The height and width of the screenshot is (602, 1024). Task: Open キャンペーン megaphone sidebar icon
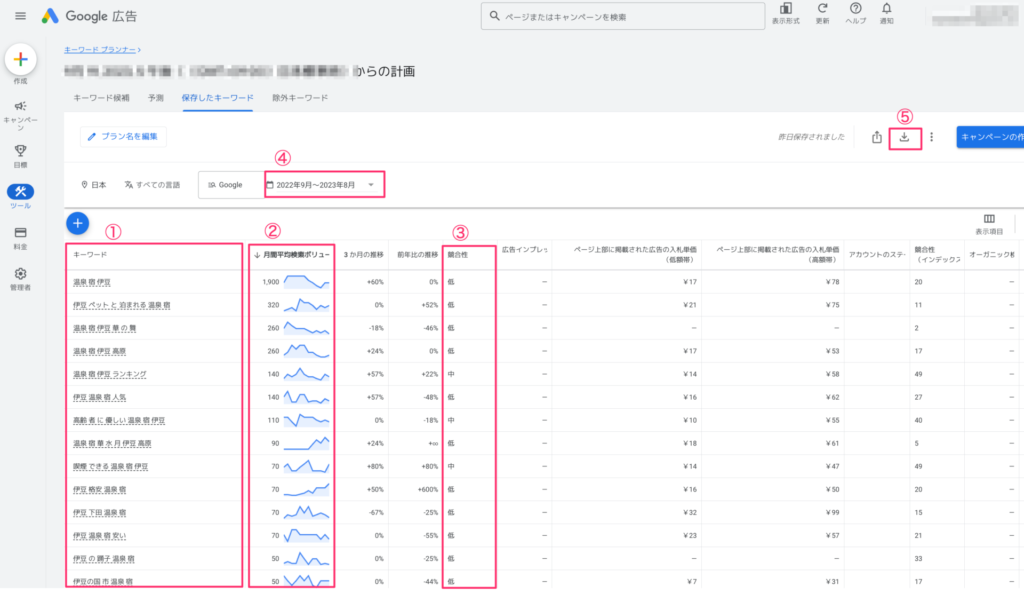pos(20,106)
